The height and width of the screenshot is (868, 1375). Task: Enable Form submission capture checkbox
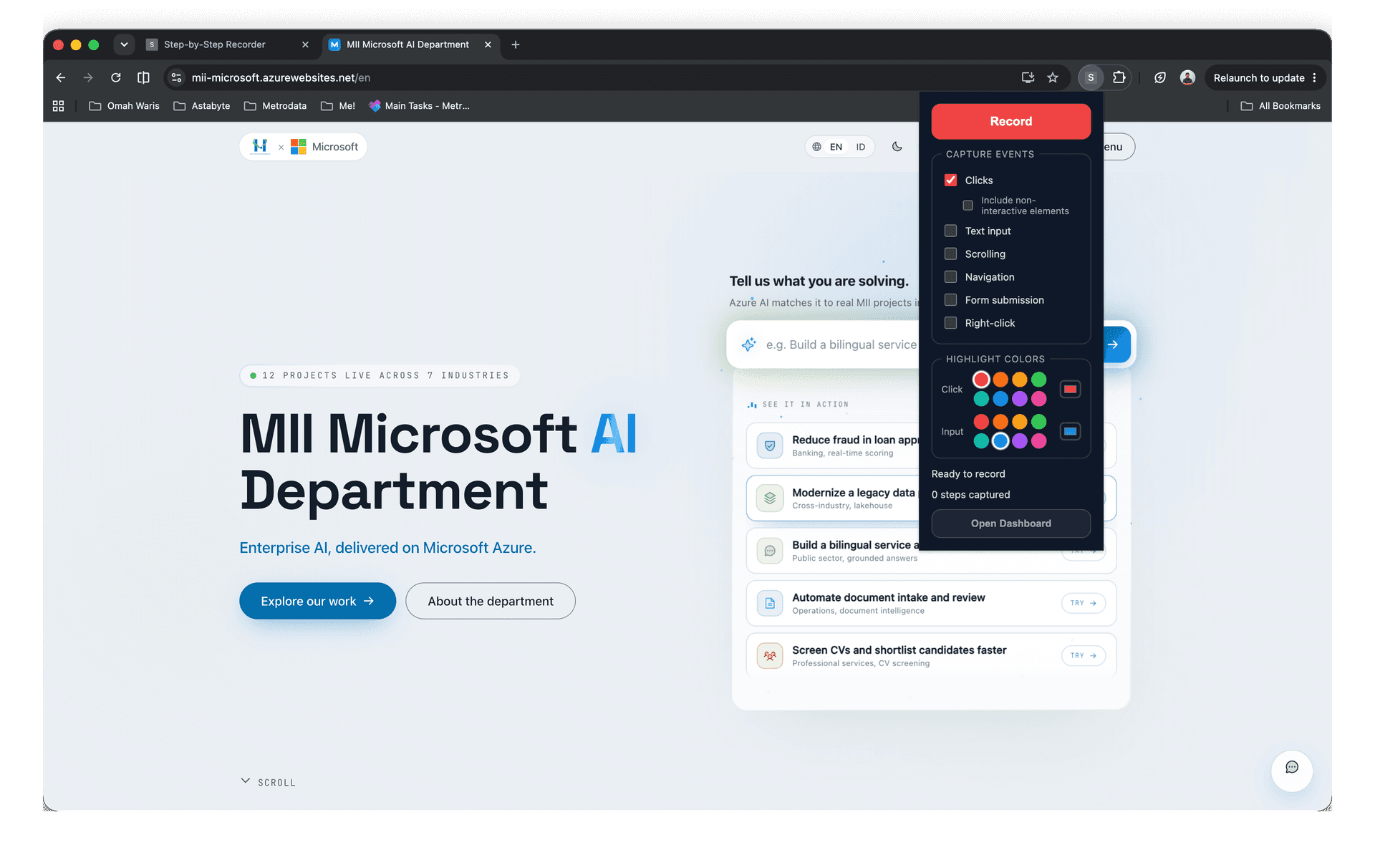[950, 299]
